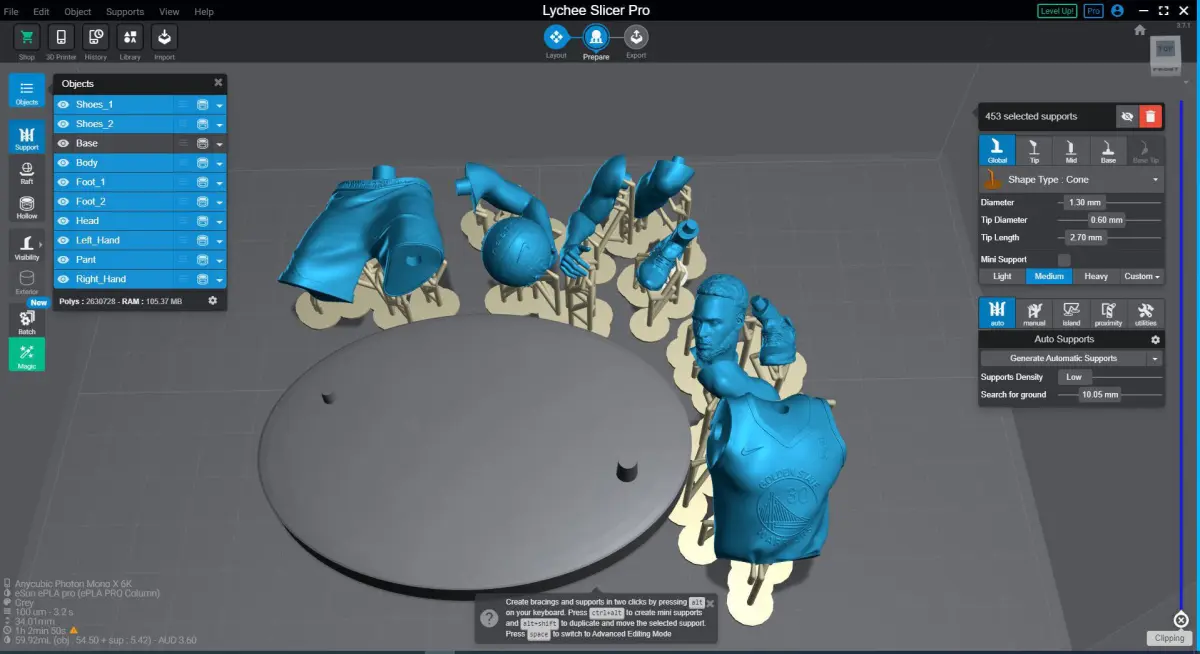Image resolution: width=1200 pixels, height=654 pixels.
Task: Select the Support sidebar tool
Action: (27, 138)
